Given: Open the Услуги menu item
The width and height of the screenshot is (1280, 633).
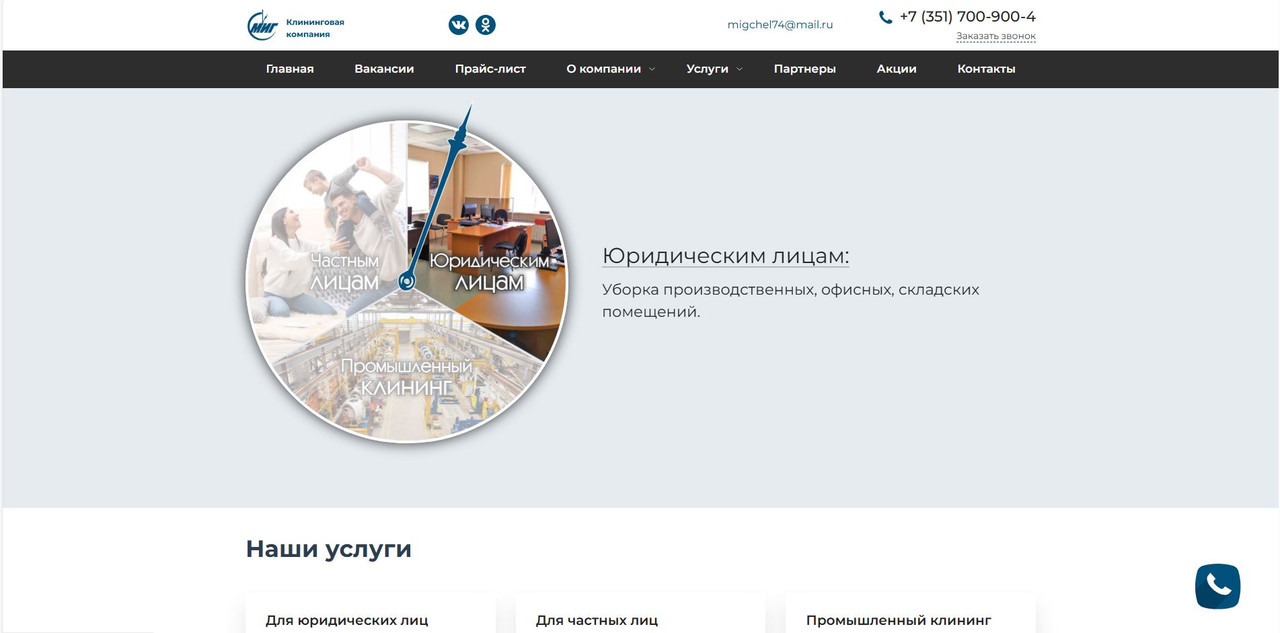Looking at the screenshot, I should (707, 69).
